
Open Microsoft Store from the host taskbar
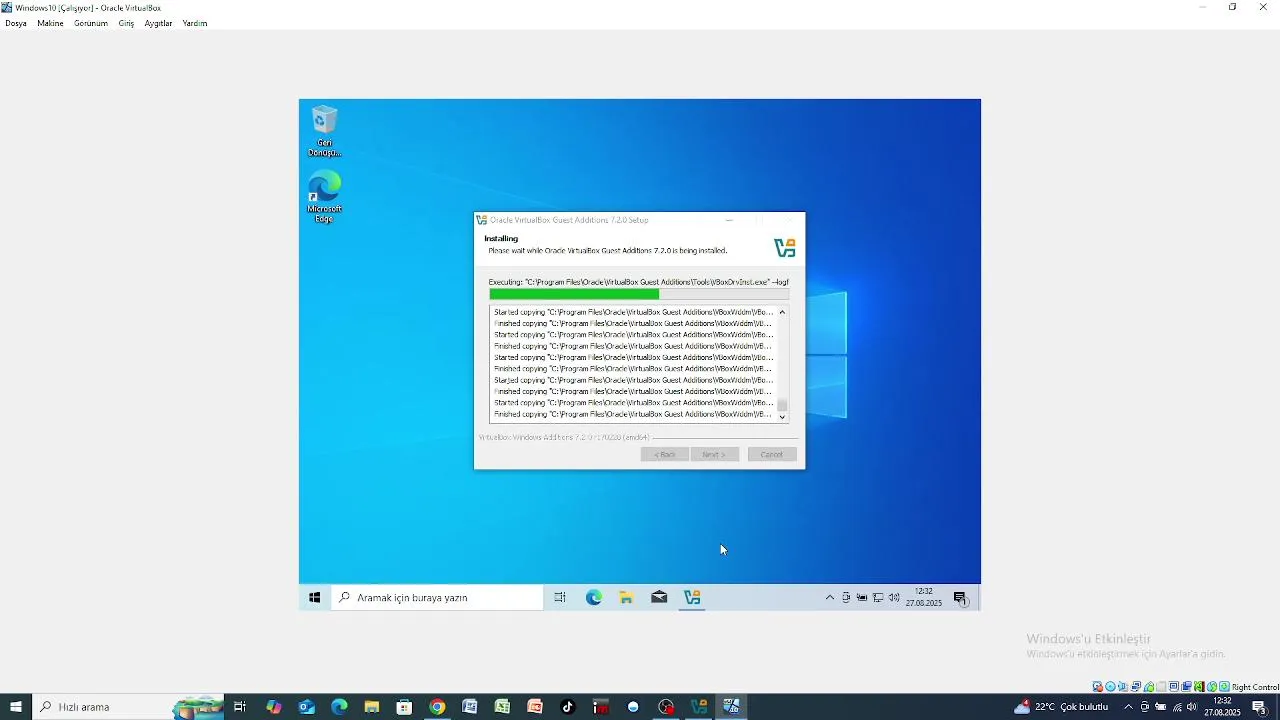[x=404, y=707]
